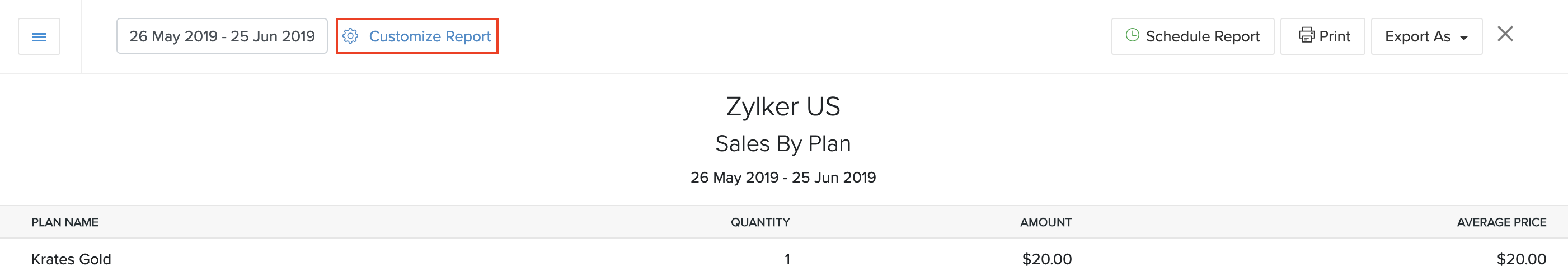Expand the Export As dropdown
This screenshot has width=1568, height=280.
tap(1425, 36)
